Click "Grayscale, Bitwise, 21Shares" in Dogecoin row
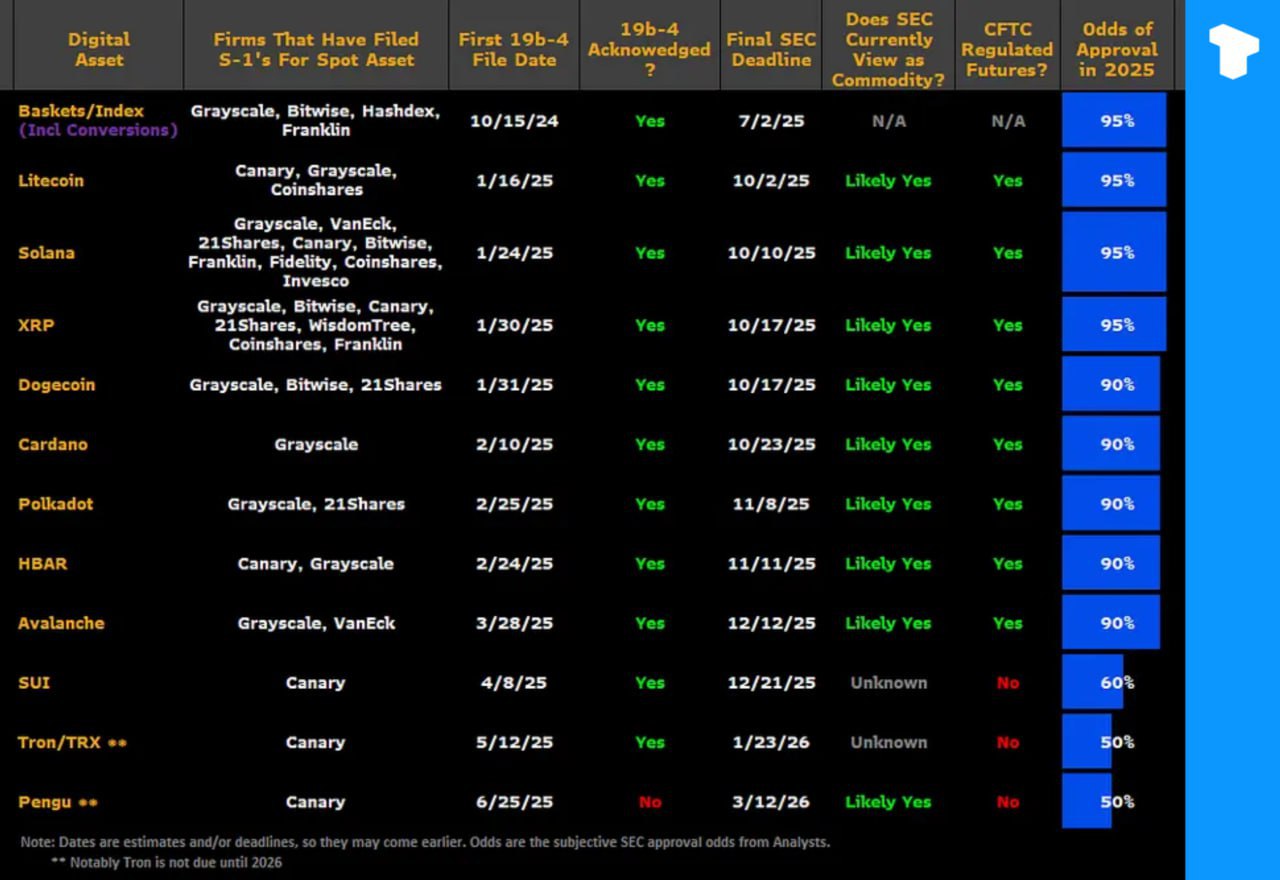Viewport: 1280px width, 880px height. pos(315,385)
